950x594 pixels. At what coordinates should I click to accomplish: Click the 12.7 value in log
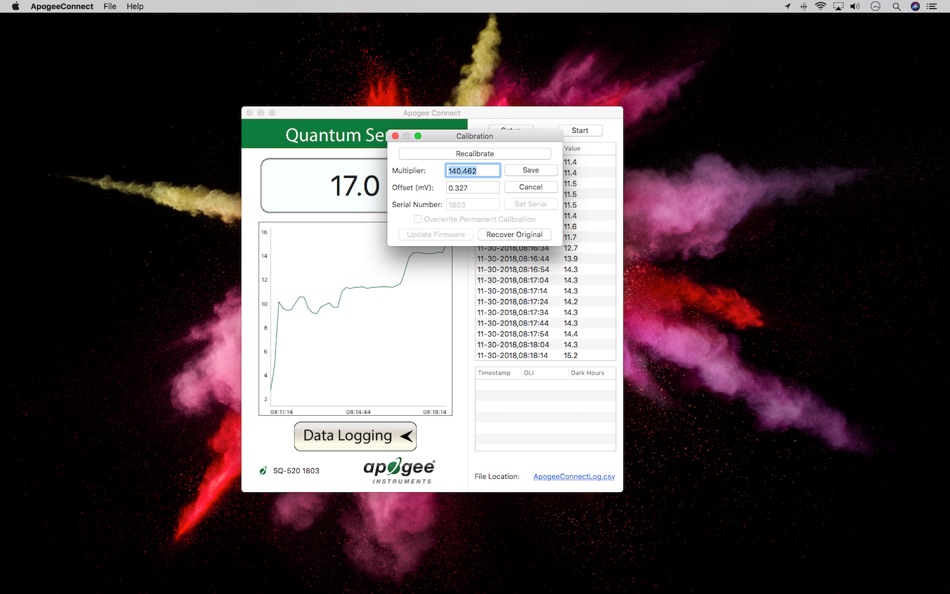571,248
